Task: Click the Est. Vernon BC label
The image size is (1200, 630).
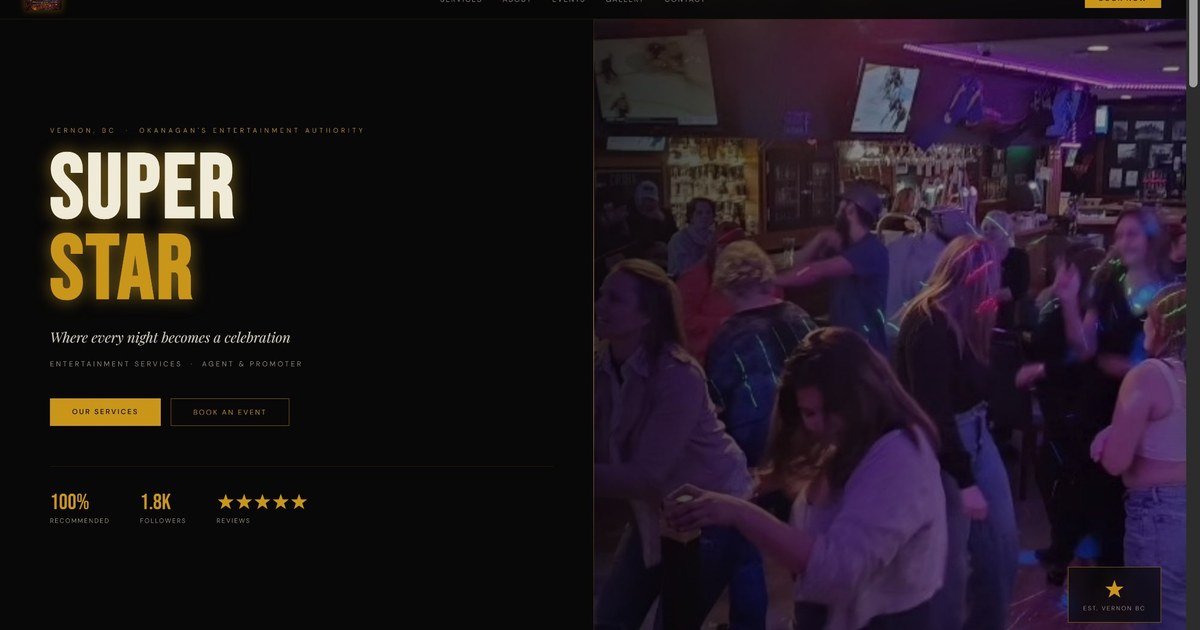Action: point(1114,609)
